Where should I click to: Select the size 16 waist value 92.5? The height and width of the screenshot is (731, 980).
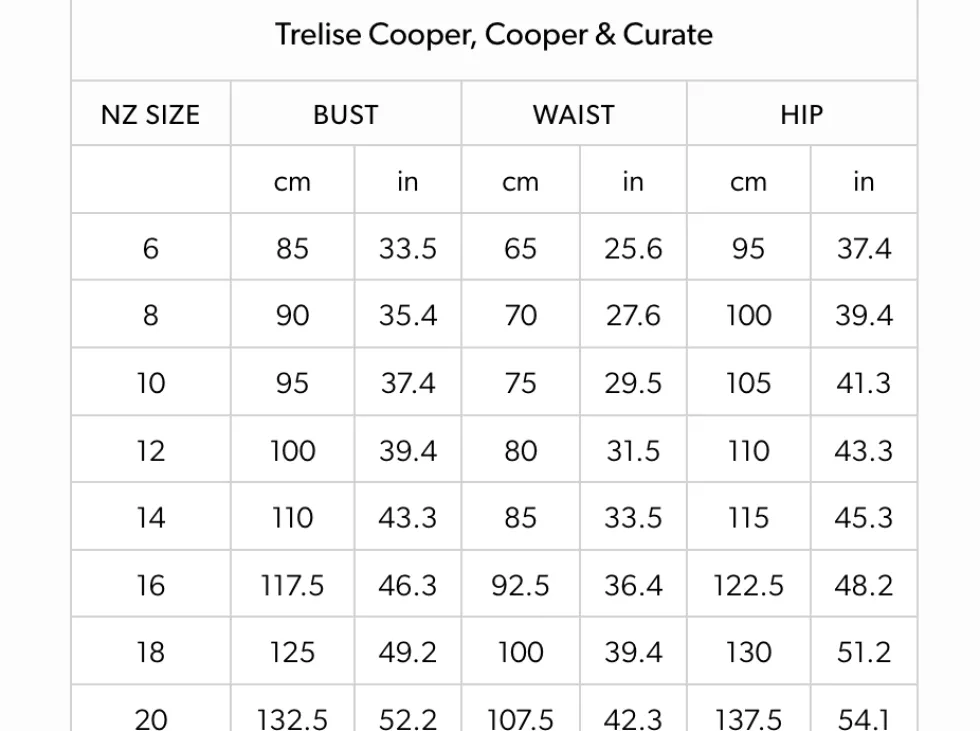520,585
